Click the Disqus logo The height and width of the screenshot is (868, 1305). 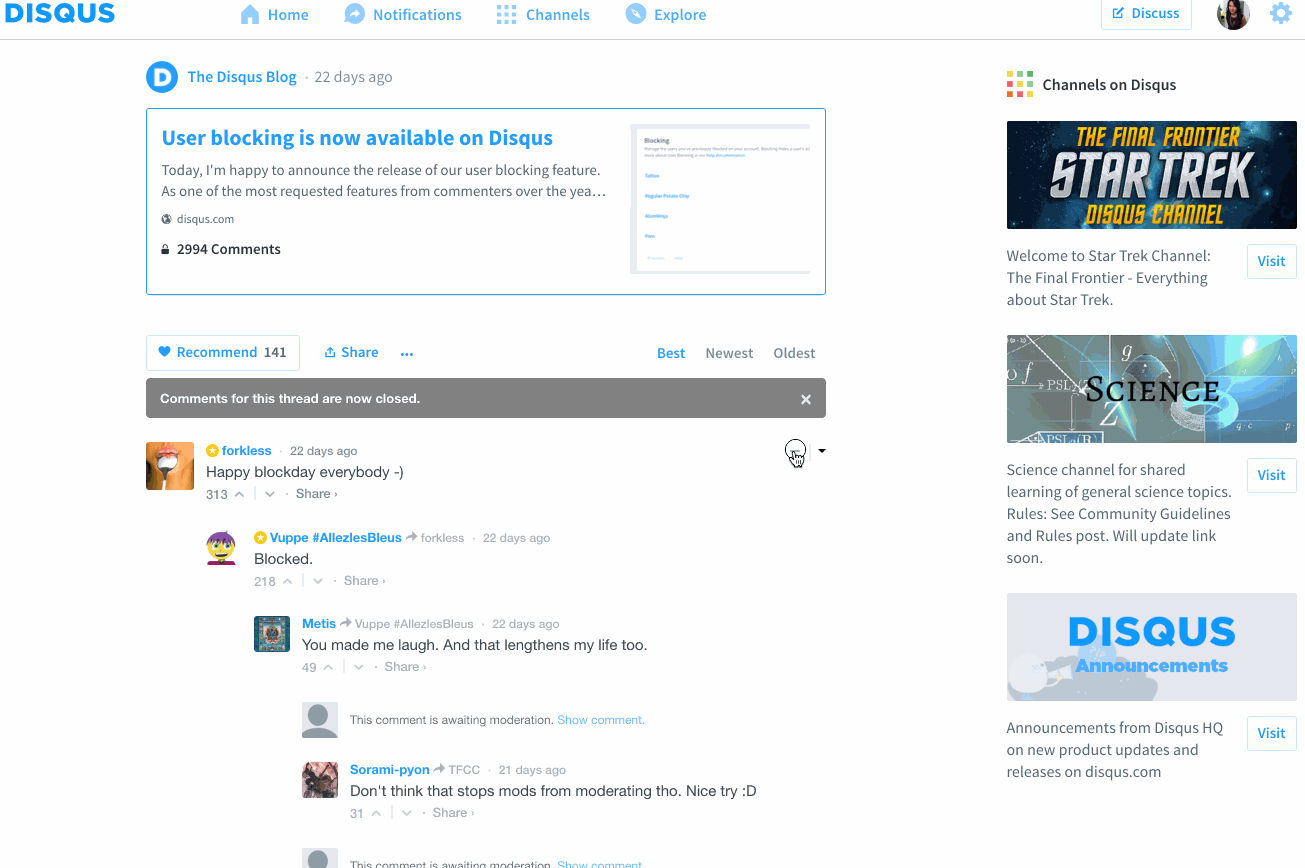(60, 13)
